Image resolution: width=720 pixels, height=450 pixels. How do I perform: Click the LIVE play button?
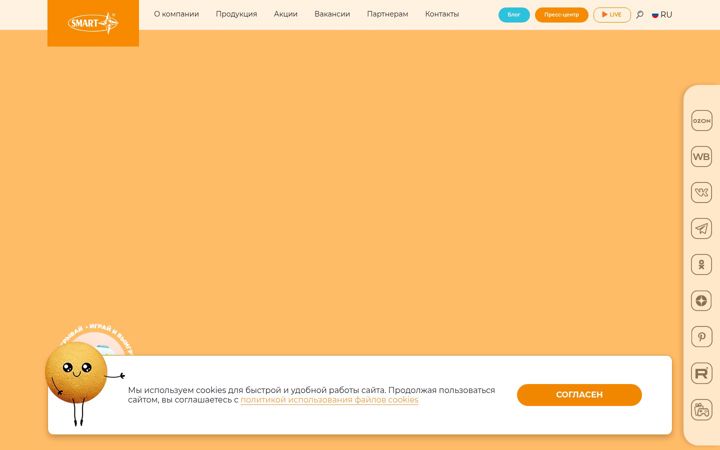tap(612, 15)
